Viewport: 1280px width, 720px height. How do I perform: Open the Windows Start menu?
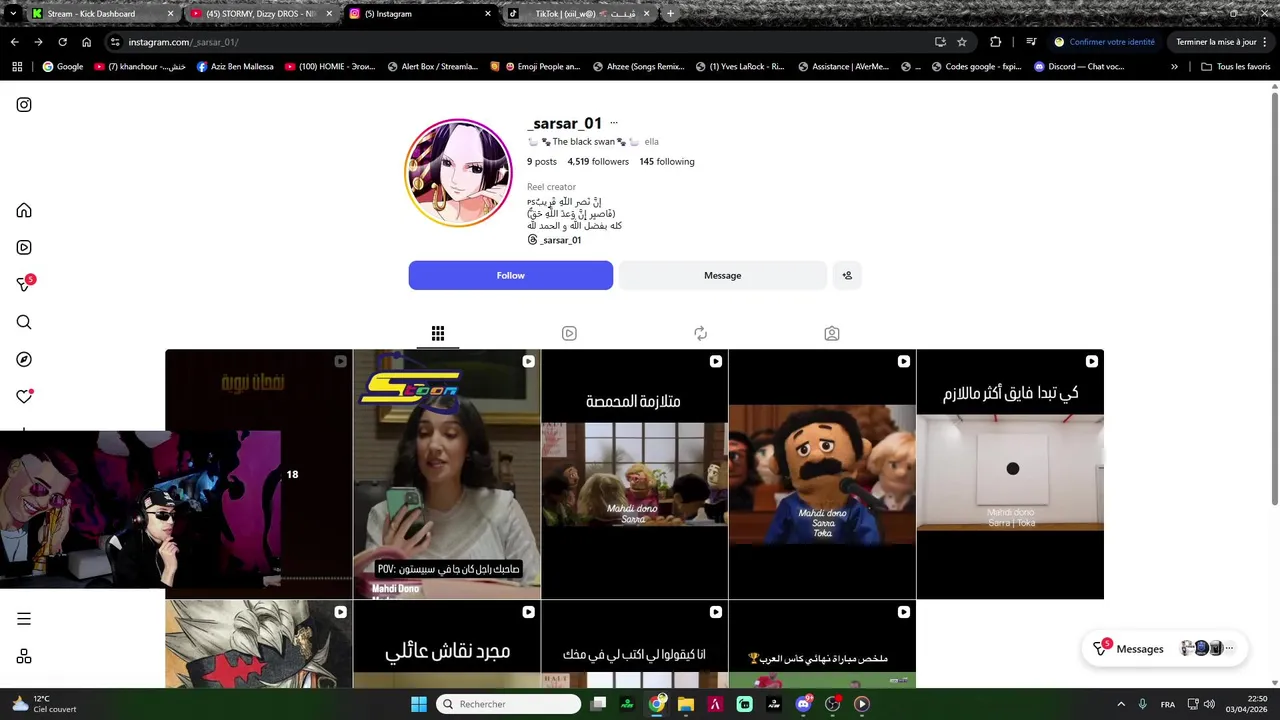coord(419,704)
